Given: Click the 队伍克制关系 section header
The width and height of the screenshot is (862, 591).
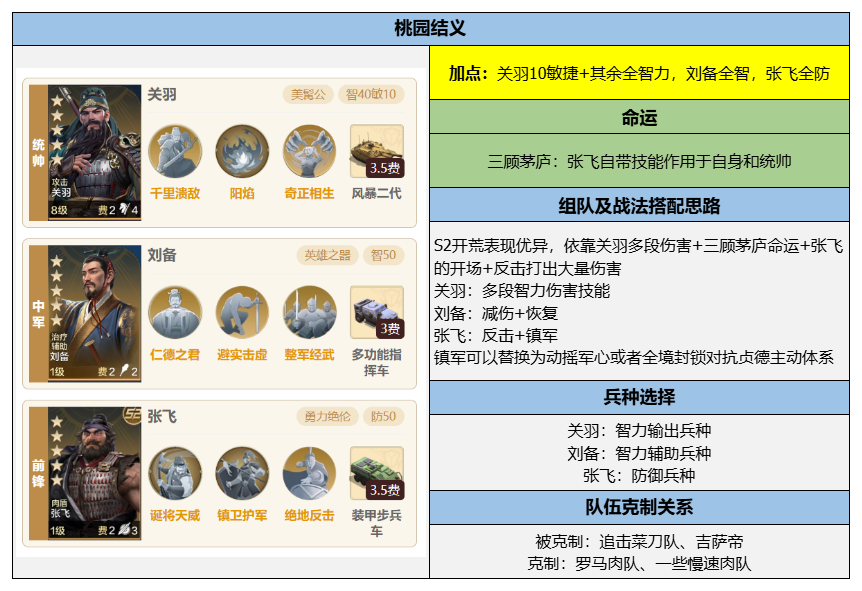Looking at the screenshot, I should [x=639, y=507].
